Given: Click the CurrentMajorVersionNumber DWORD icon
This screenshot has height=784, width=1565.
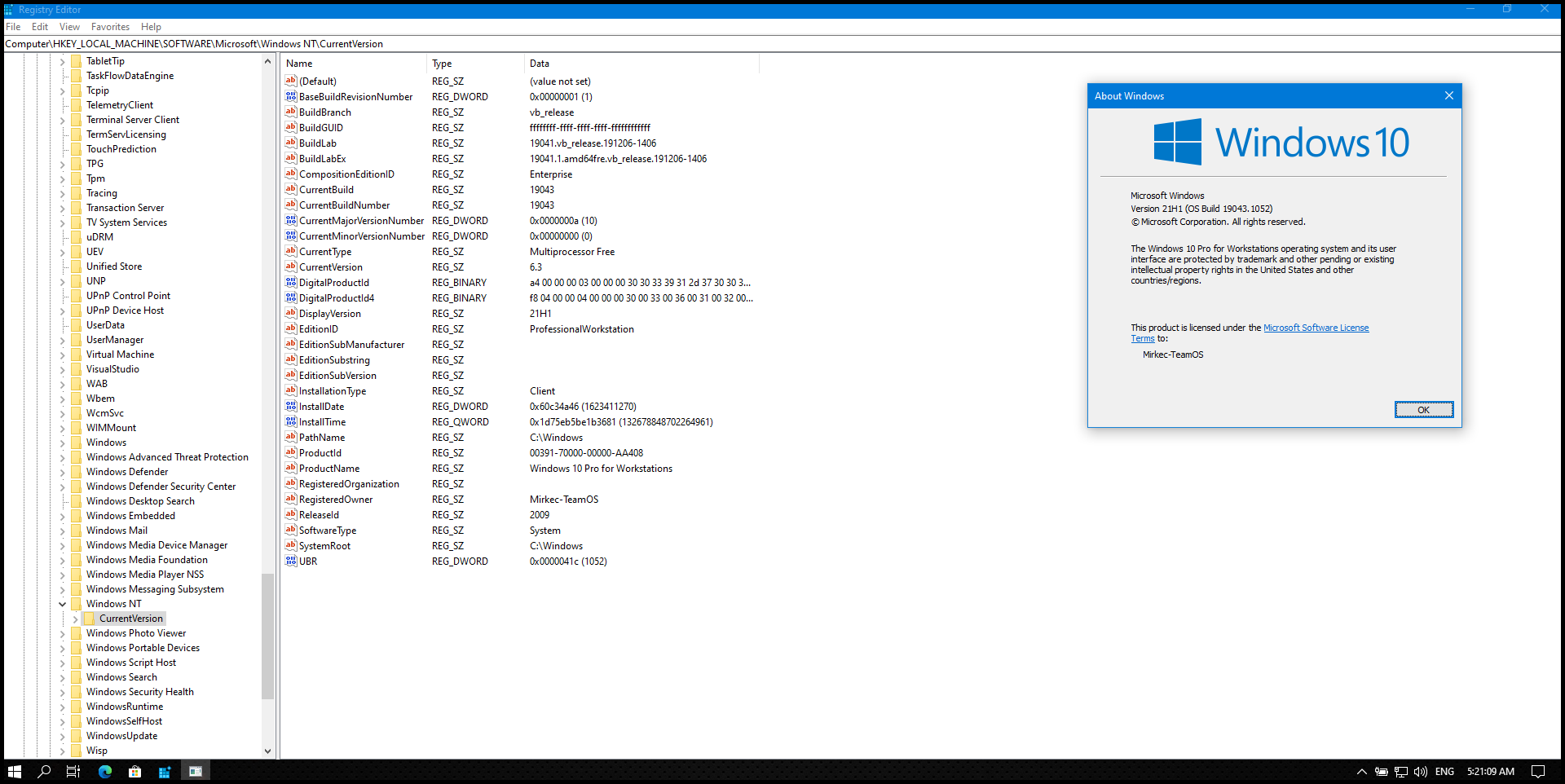Looking at the screenshot, I should tap(291, 220).
